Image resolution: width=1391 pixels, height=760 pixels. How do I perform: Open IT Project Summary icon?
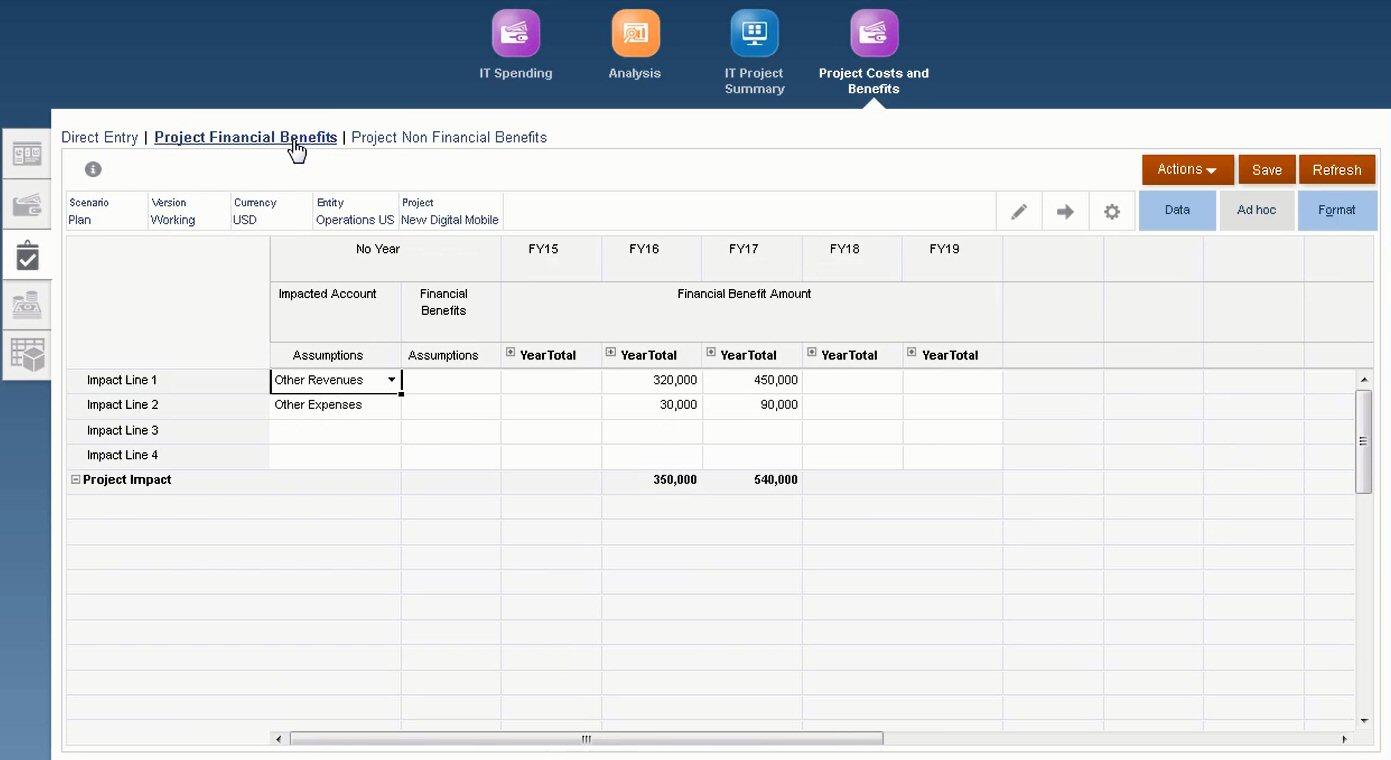(x=753, y=32)
